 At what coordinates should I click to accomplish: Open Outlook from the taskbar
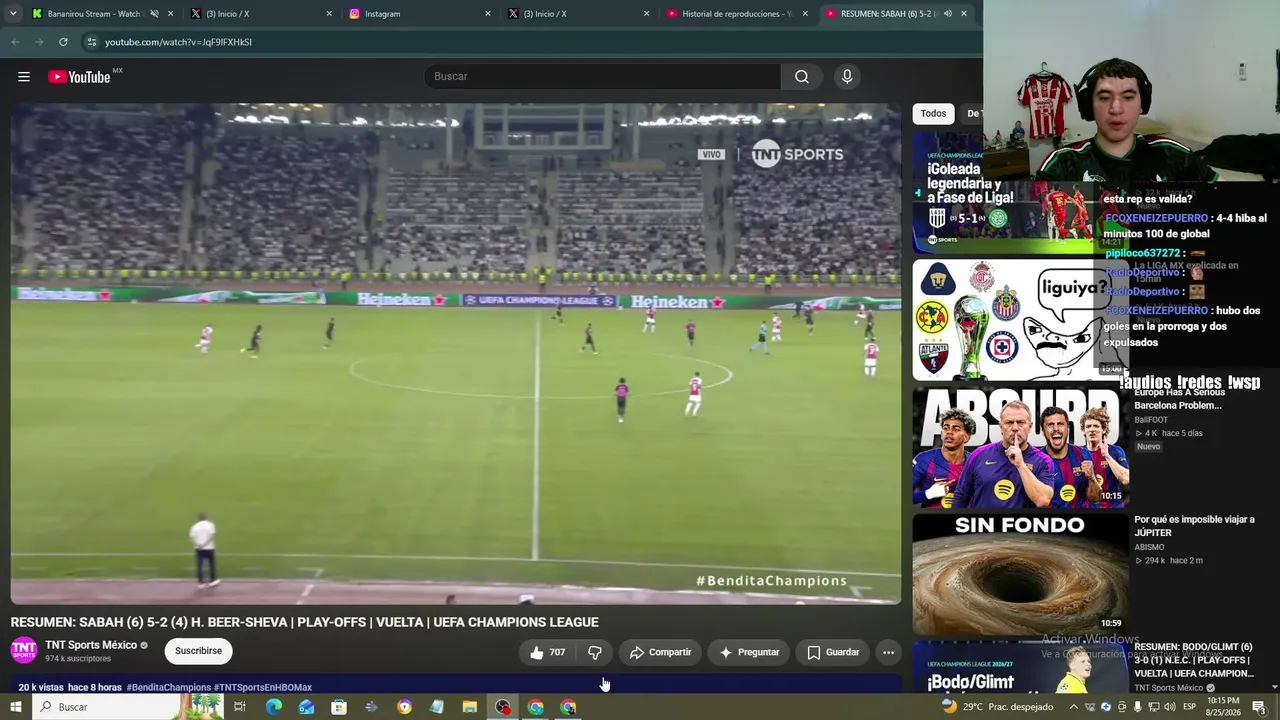tap(306, 707)
